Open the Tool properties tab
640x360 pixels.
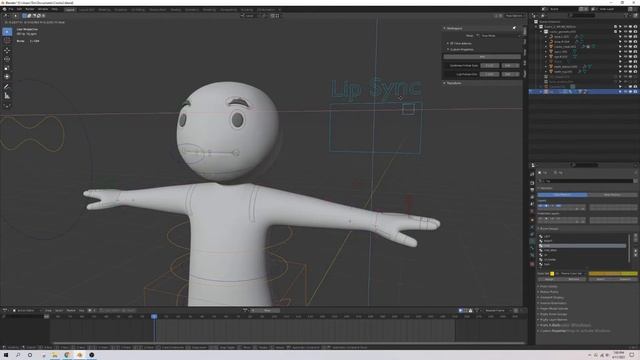coord(532,174)
